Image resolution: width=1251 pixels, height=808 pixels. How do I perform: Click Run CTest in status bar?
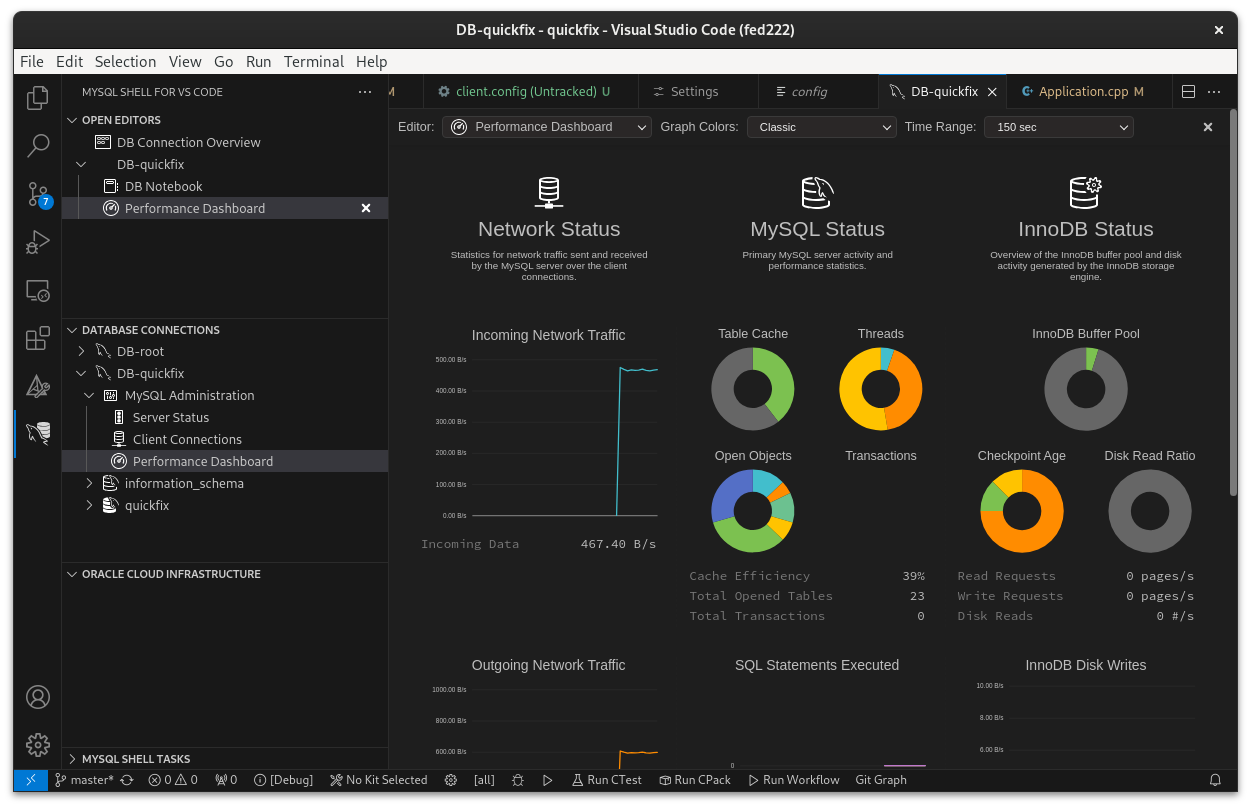coord(606,780)
